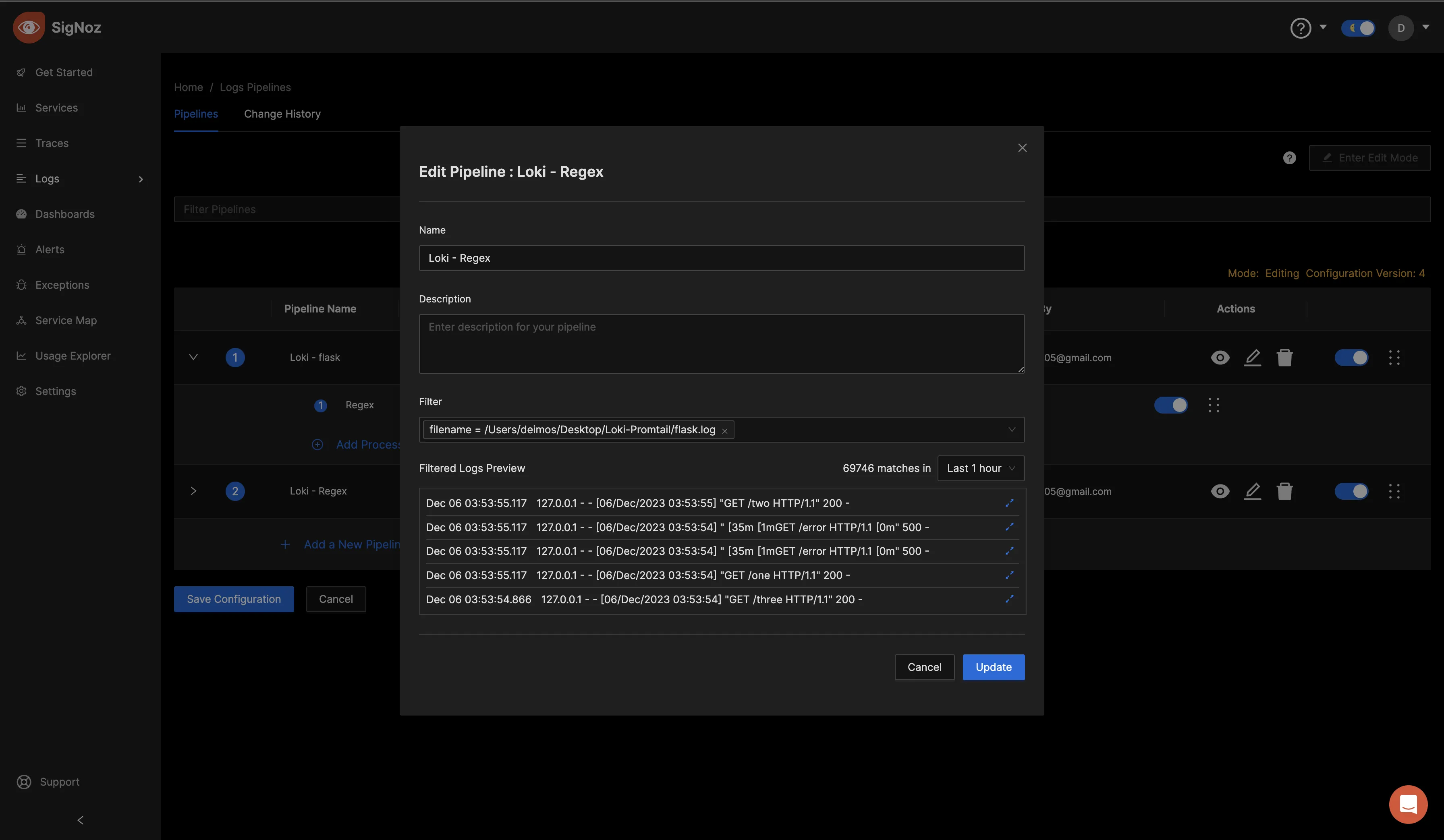Expand the Loki - Regex pipeline row
Screen dimensions: 1444x840
(193, 491)
